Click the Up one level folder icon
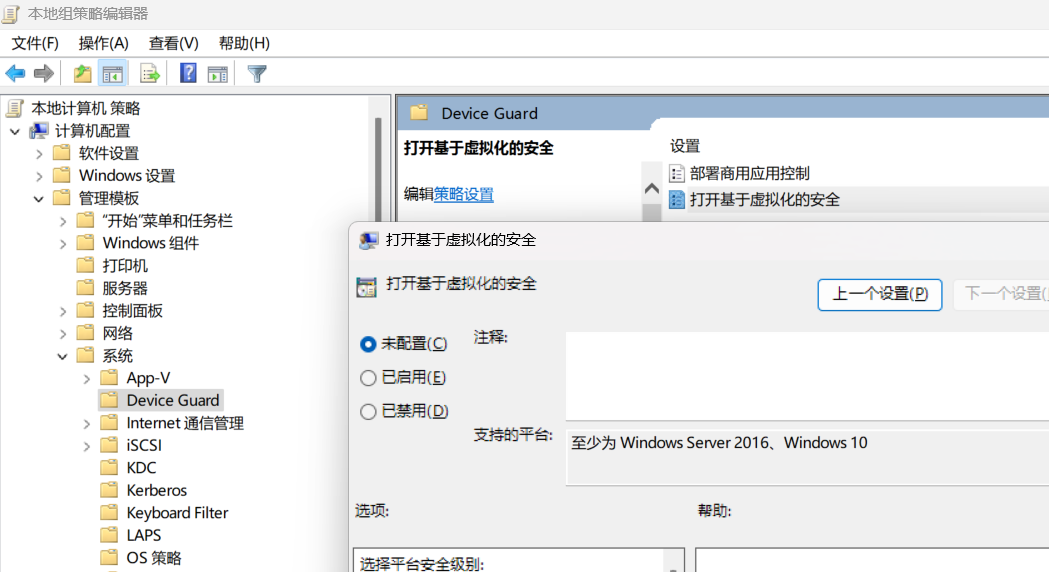Screen dimensions: 1049x572 click(82, 73)
